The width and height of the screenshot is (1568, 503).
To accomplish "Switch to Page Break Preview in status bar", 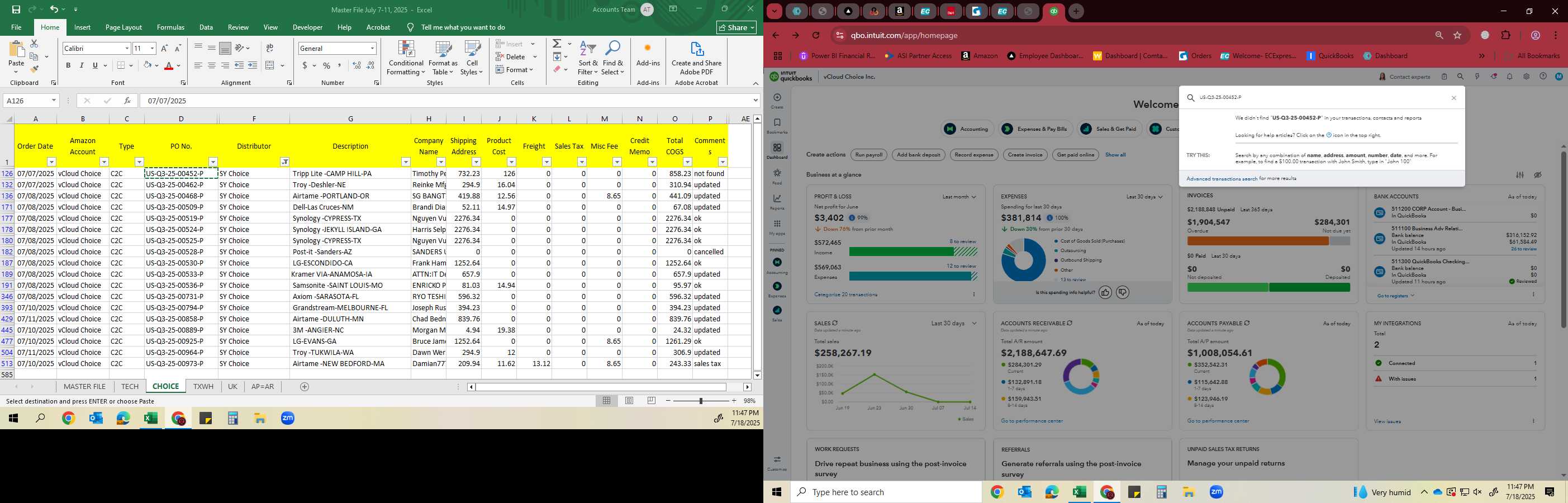I will tap(652, 401).
